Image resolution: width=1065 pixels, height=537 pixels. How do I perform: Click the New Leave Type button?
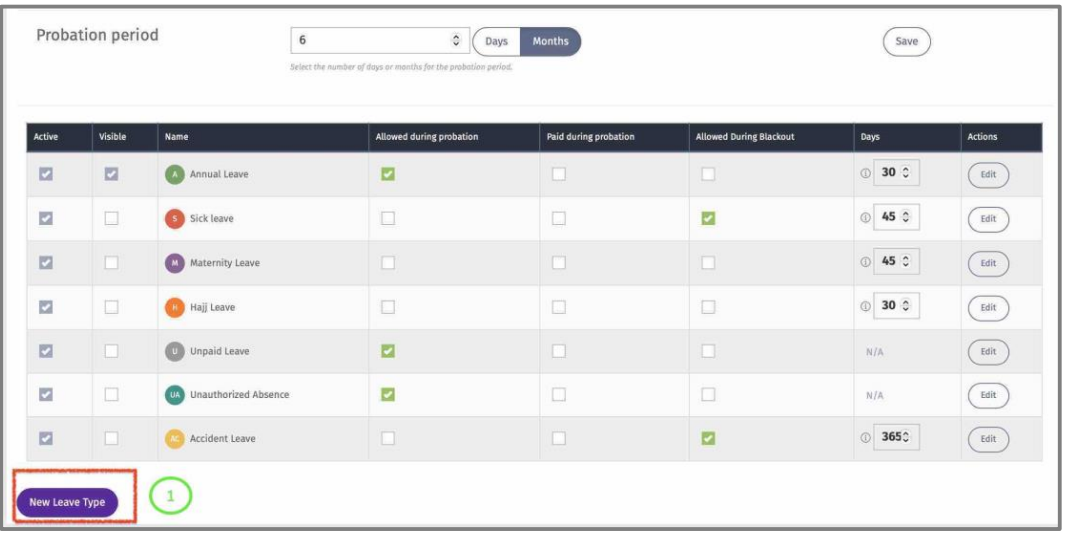(67, 503)
